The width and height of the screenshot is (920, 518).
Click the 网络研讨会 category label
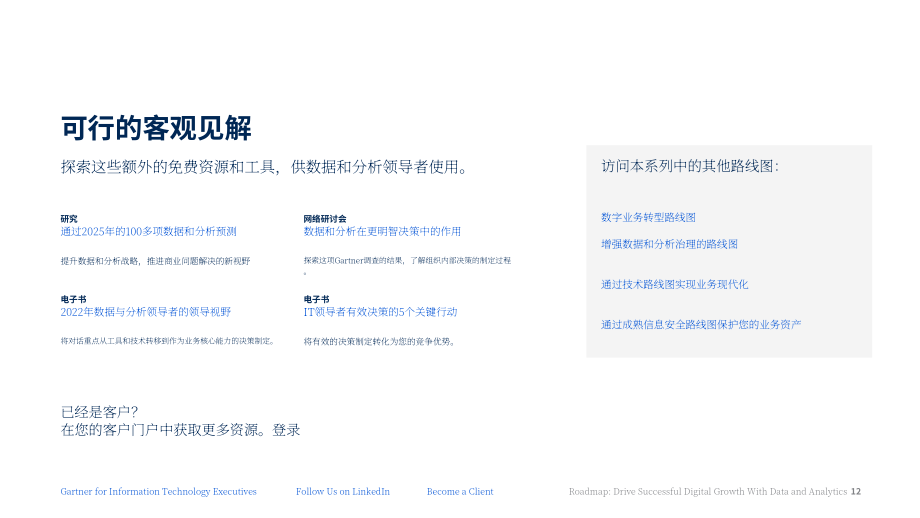point(324,219)
